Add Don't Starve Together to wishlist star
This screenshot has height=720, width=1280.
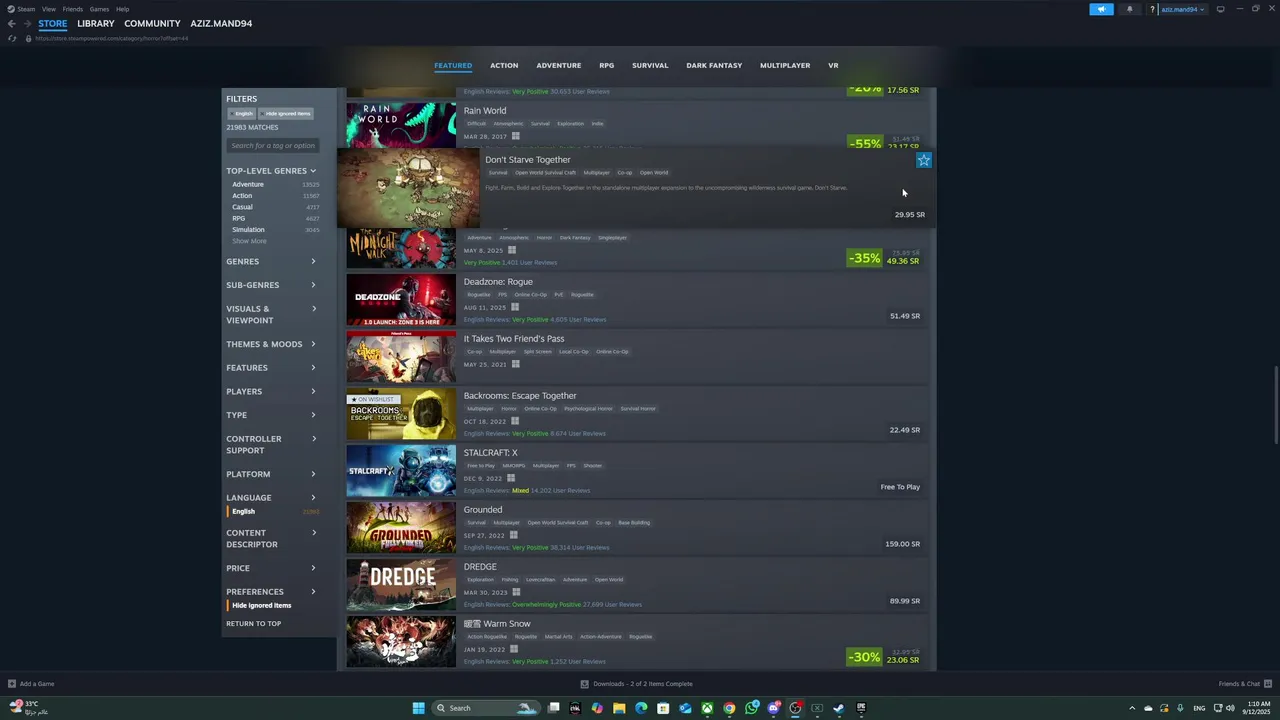click(924, 160)
